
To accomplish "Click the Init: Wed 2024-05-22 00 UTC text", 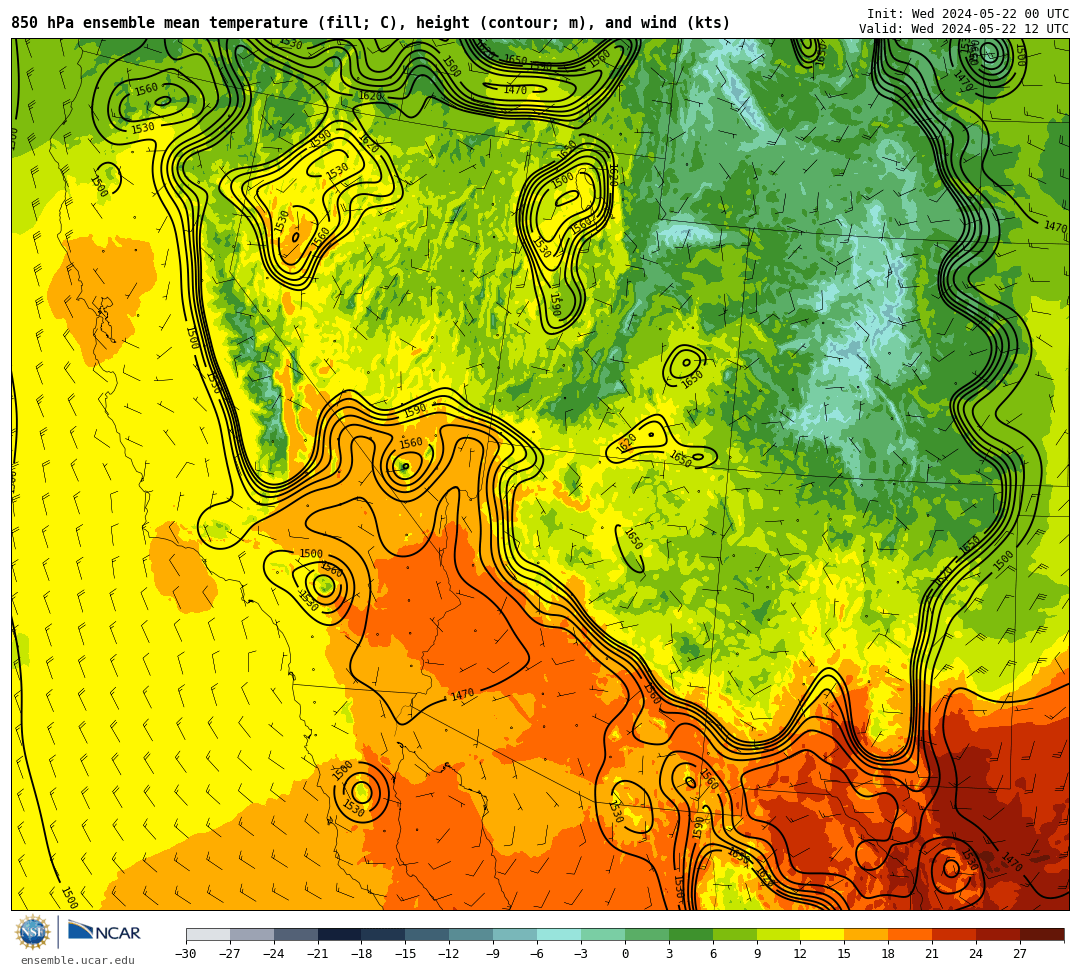I will click(968, 14).
